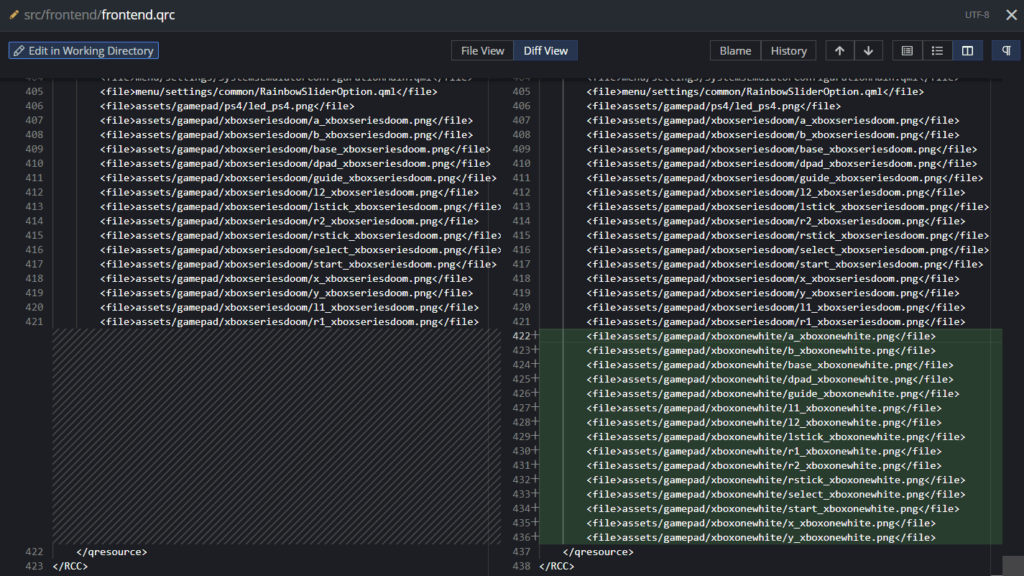Switch to File View tab
The image size is (1024, 576).
click(482, 51)
